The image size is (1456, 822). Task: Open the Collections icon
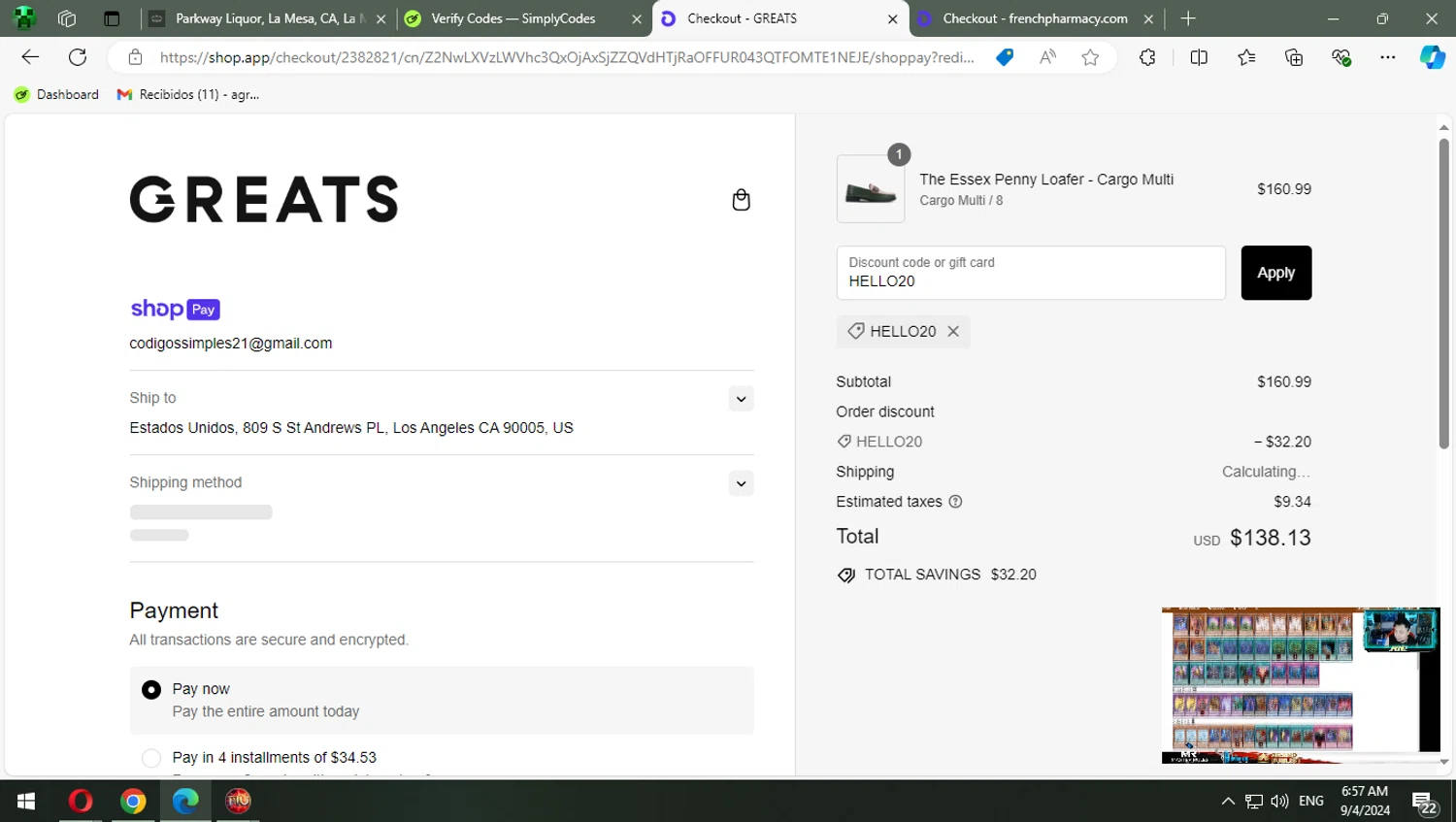1294,57
